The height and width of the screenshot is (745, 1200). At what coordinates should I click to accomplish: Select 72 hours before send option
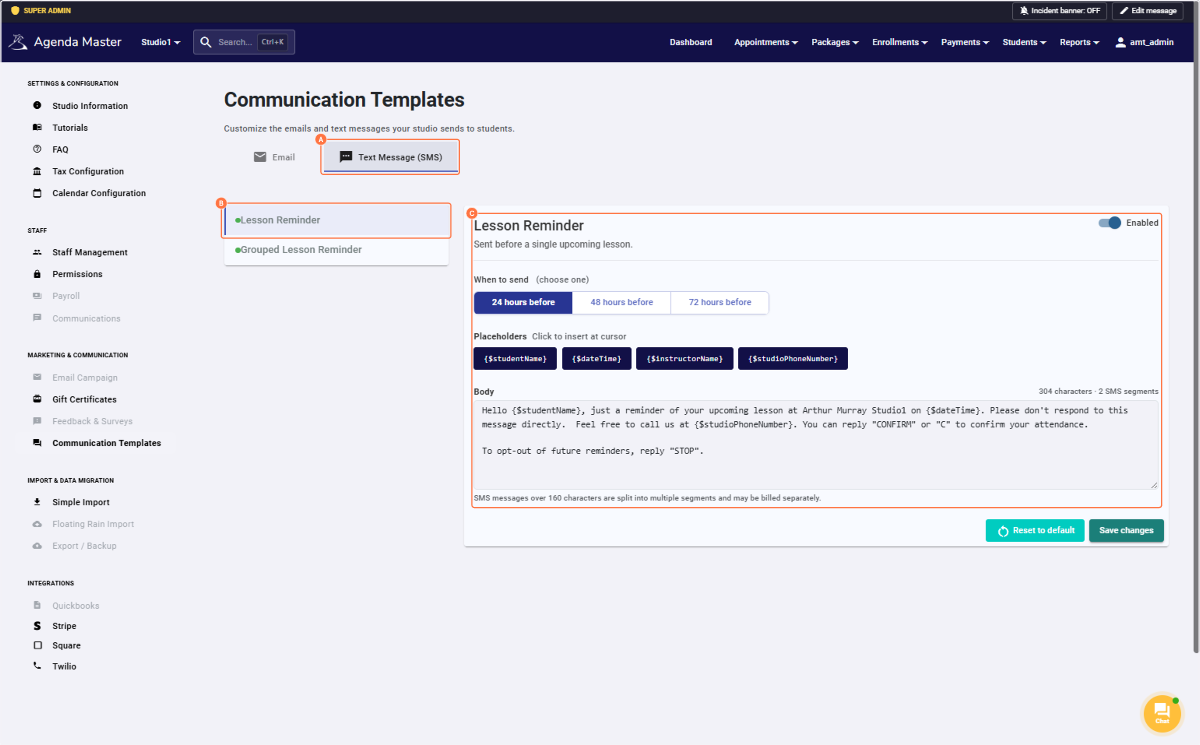pyautogui.click(x=719, y=302)
